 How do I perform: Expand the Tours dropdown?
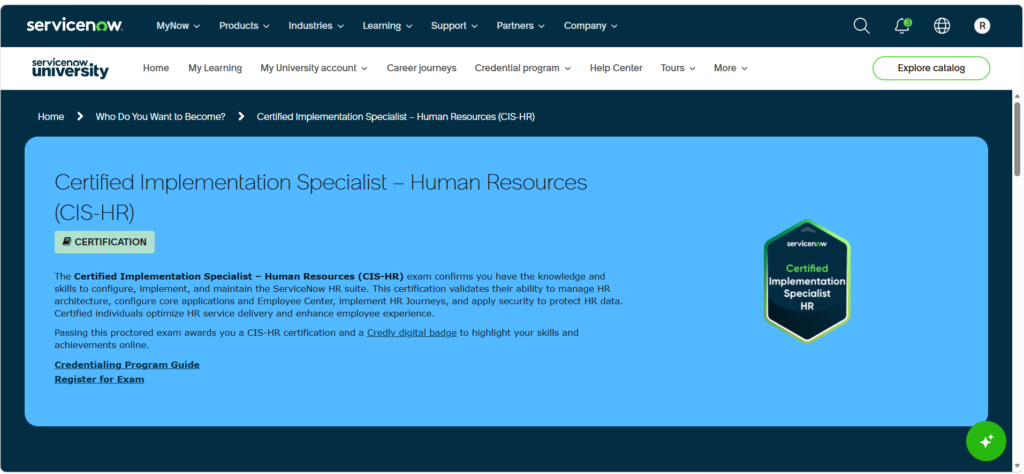(x=678, y=68)
